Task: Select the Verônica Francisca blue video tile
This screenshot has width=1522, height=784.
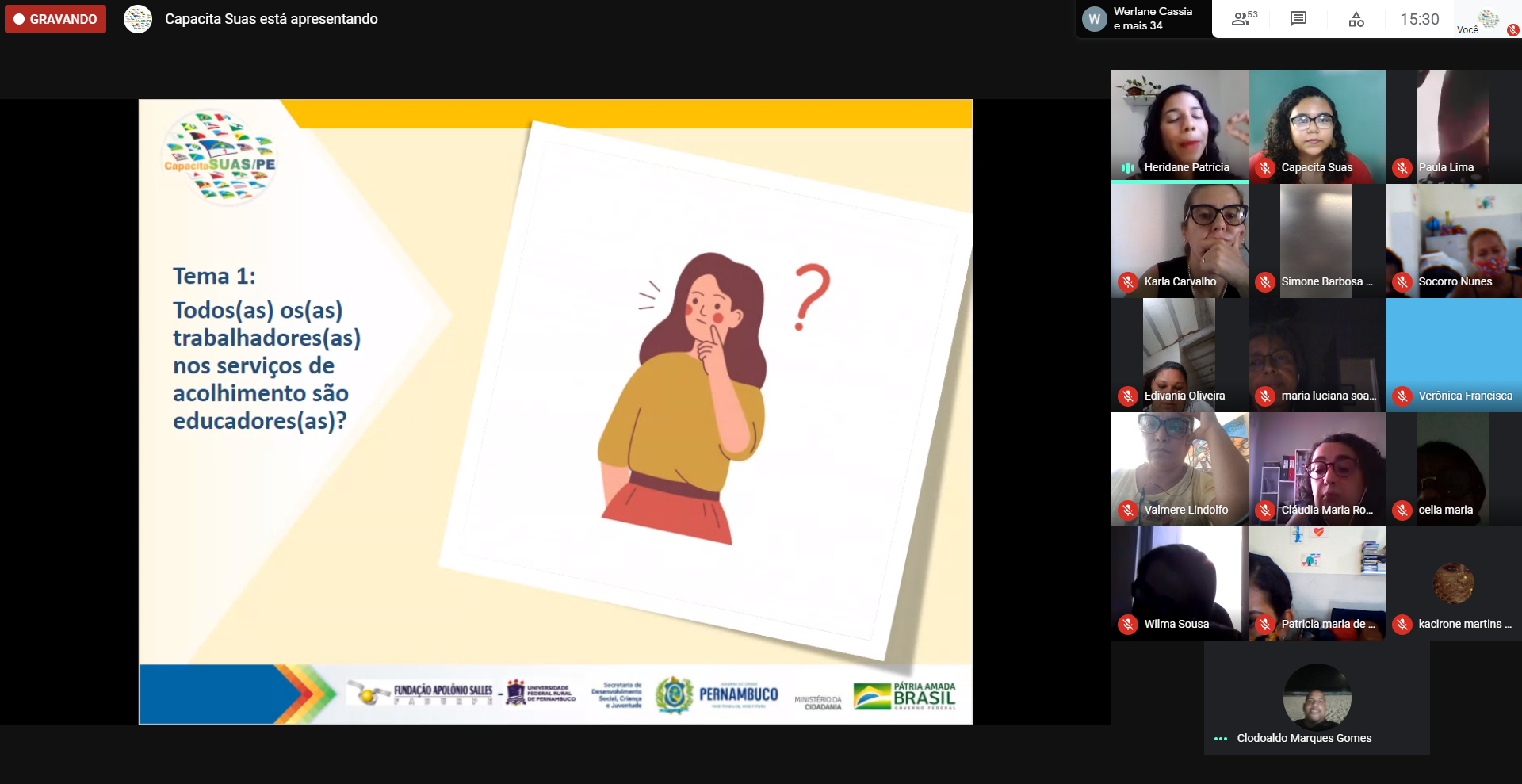Action: click(1453, 349)
